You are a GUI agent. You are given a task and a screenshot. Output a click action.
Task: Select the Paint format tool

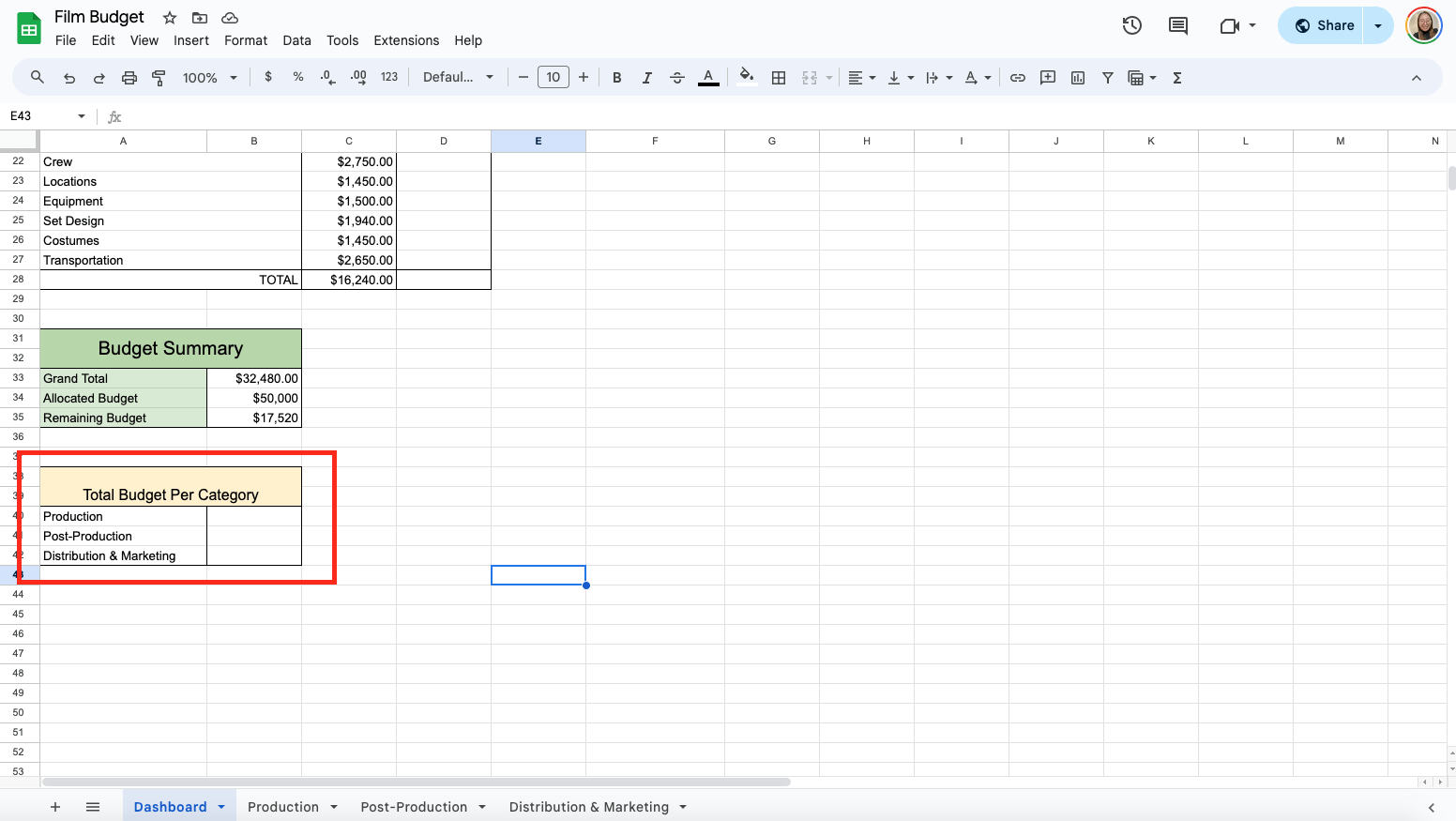click(x=159, y=78)
